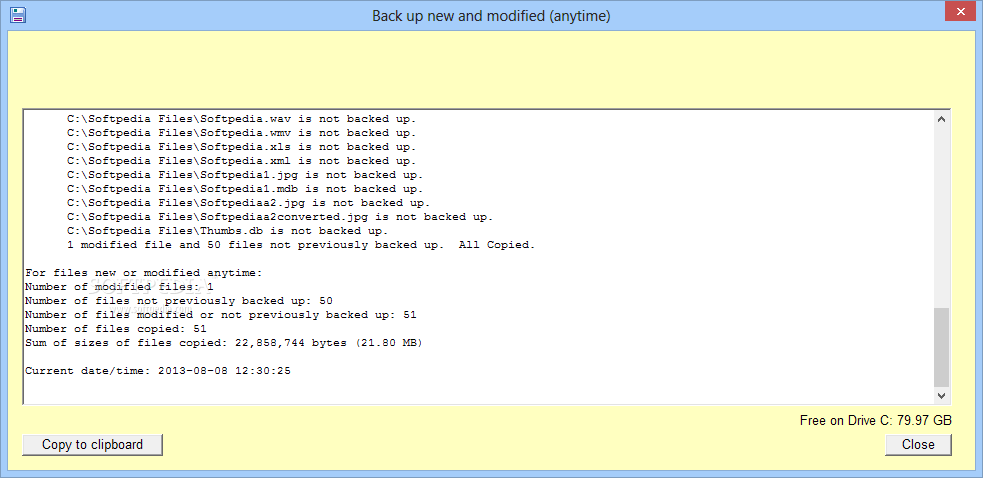Click the Softpediaa2converted.jpg log line

(280, 217)
